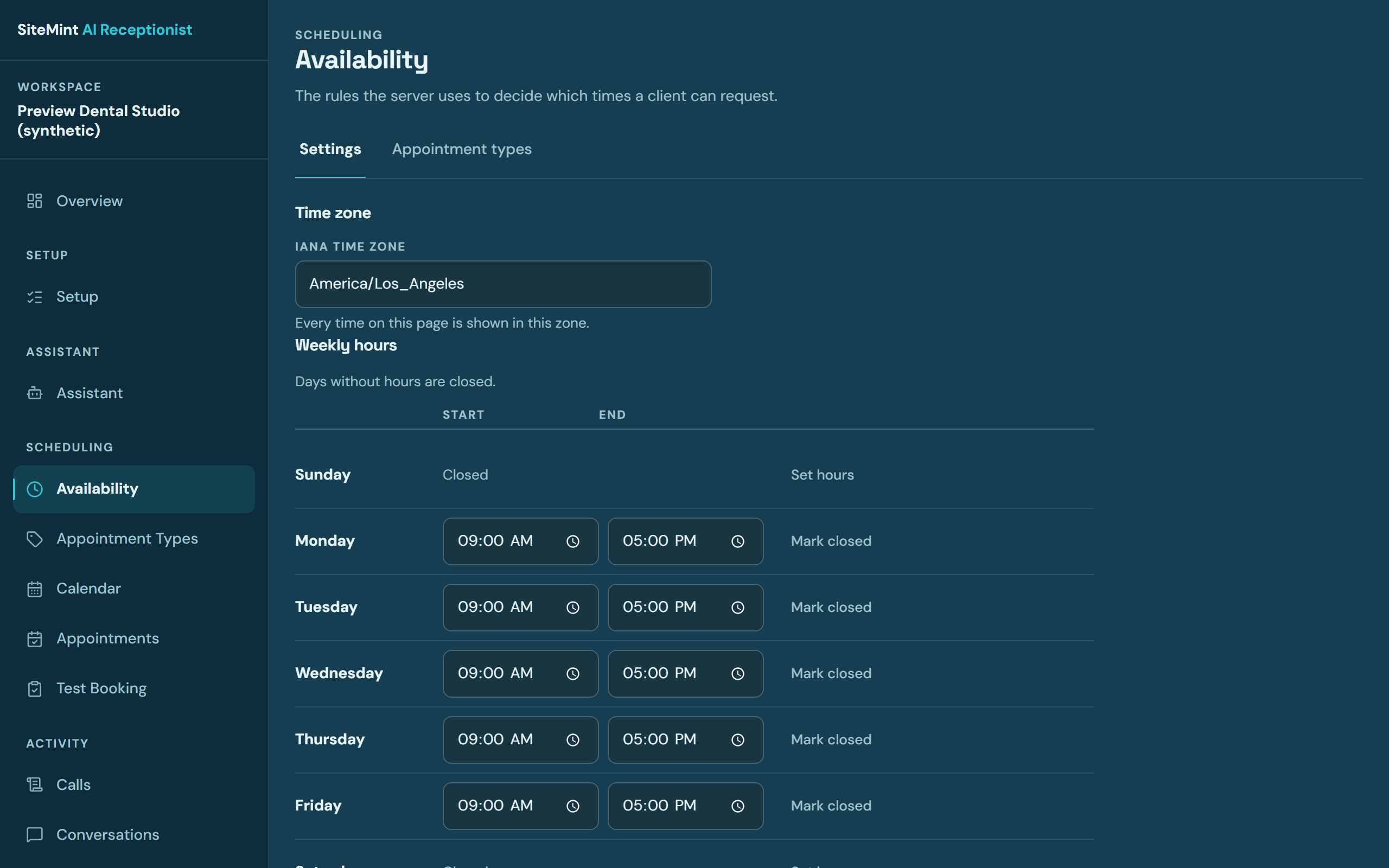Click the Appointment Types tag icon
This screenshot has width=1389, height=868.
point(34,539)
